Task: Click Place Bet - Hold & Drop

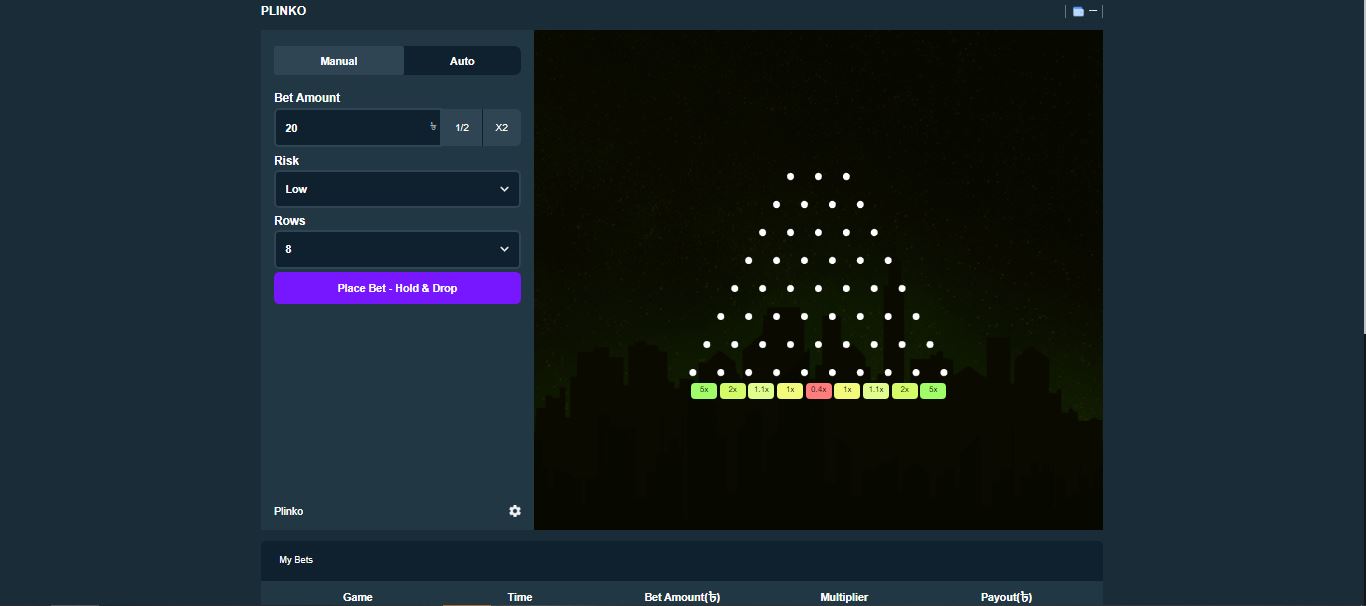Action: 397,288
